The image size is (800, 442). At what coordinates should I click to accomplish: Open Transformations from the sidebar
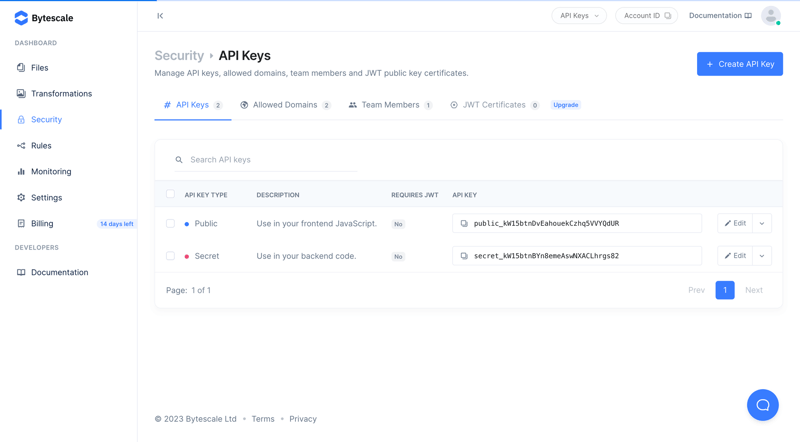[x=61, y=94]
